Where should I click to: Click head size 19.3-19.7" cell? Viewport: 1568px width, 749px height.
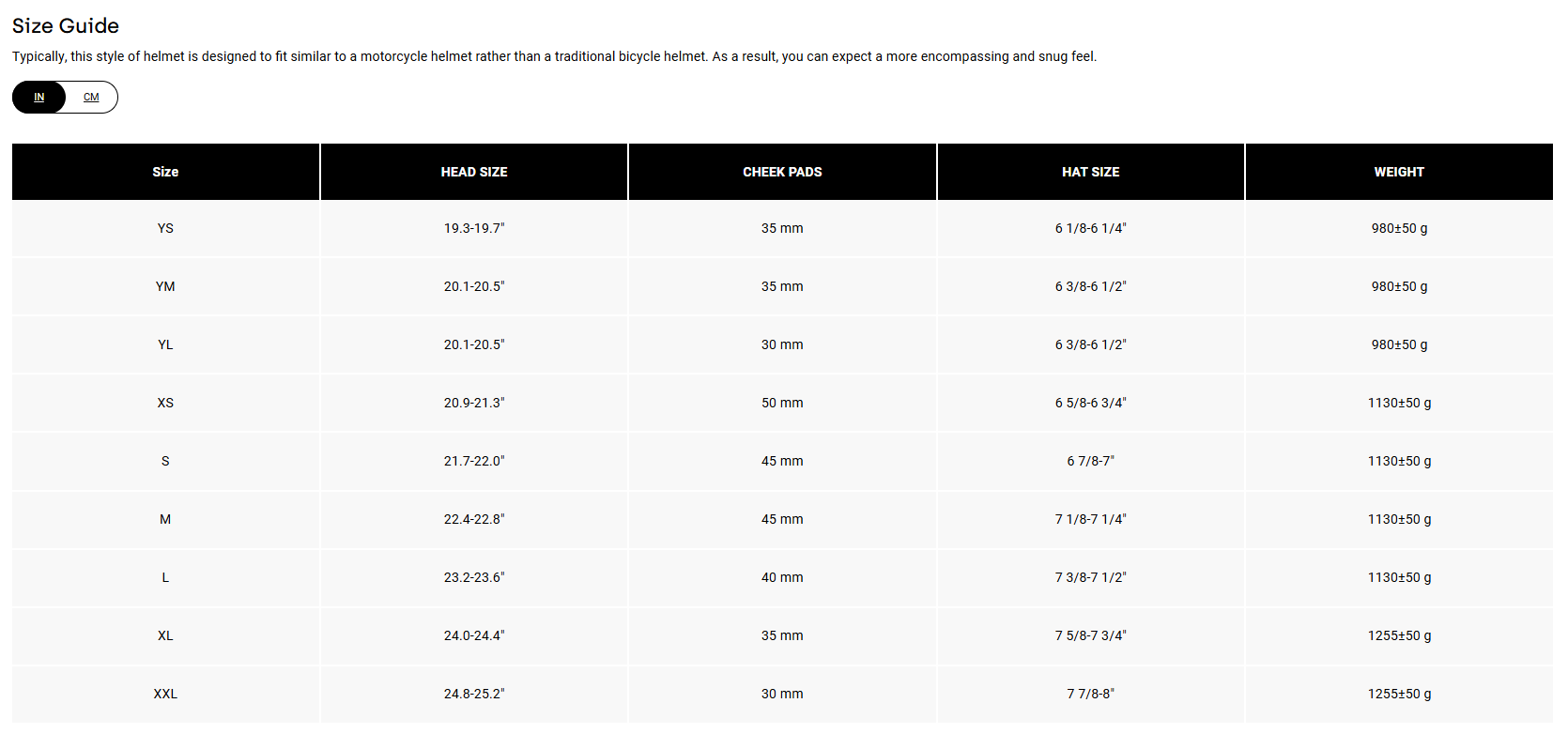(474, 228)
